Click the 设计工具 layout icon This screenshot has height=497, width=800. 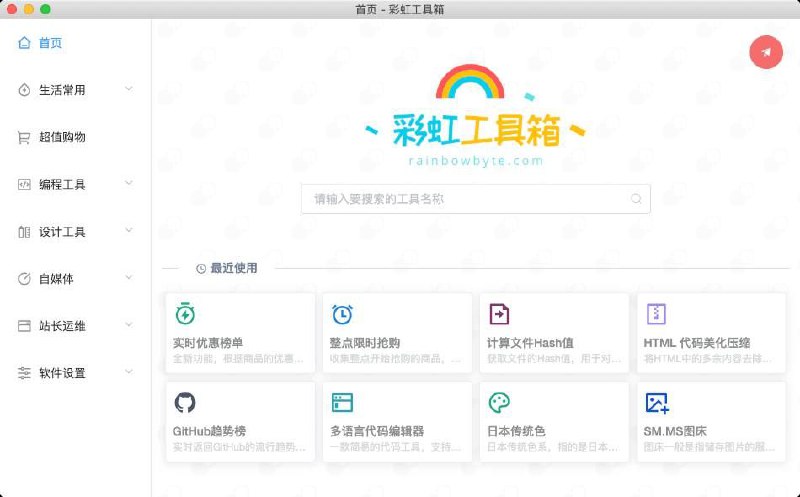(x=24, y=232)
